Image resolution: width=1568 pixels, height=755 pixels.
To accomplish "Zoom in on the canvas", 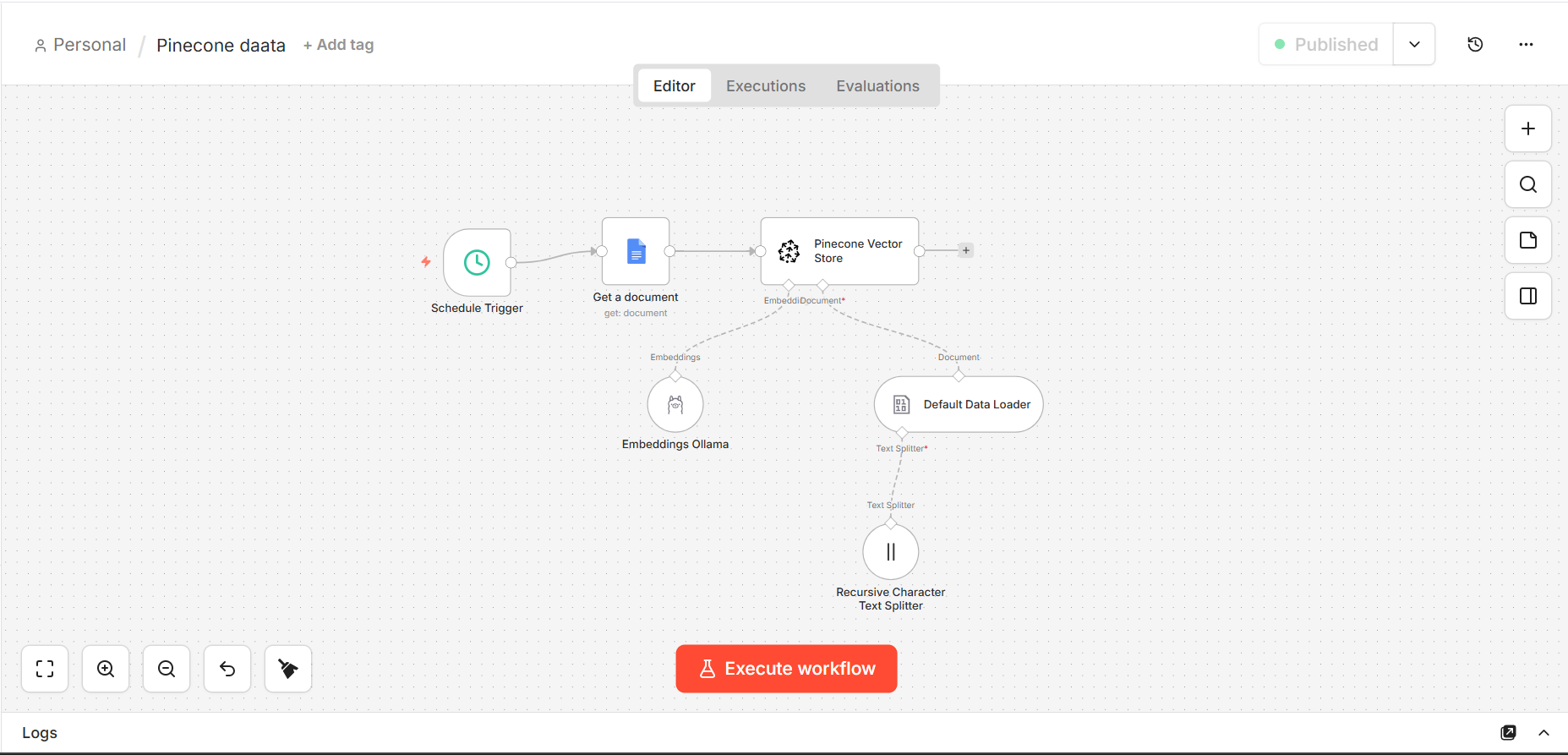I will point(106,669).
